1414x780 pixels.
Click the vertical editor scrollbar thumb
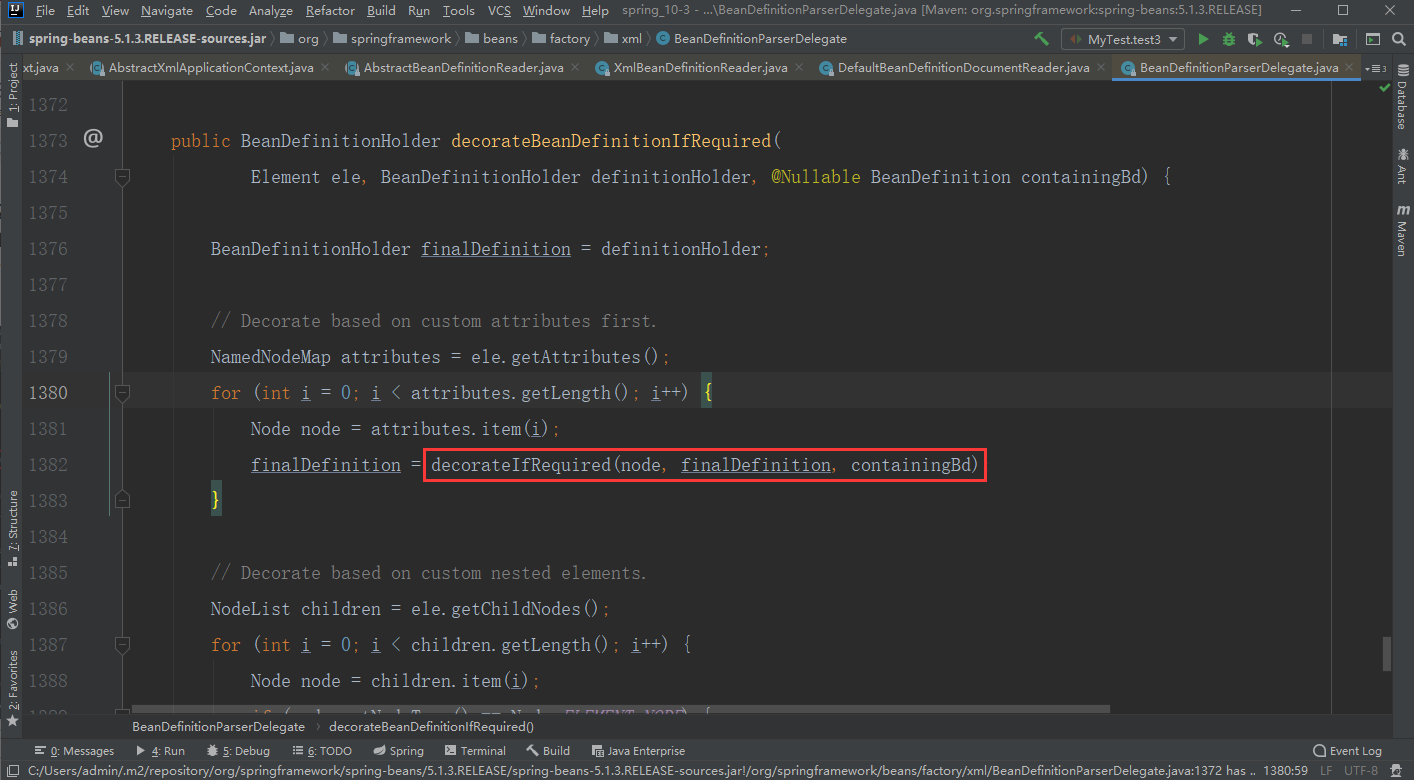tap(1385, 653)
